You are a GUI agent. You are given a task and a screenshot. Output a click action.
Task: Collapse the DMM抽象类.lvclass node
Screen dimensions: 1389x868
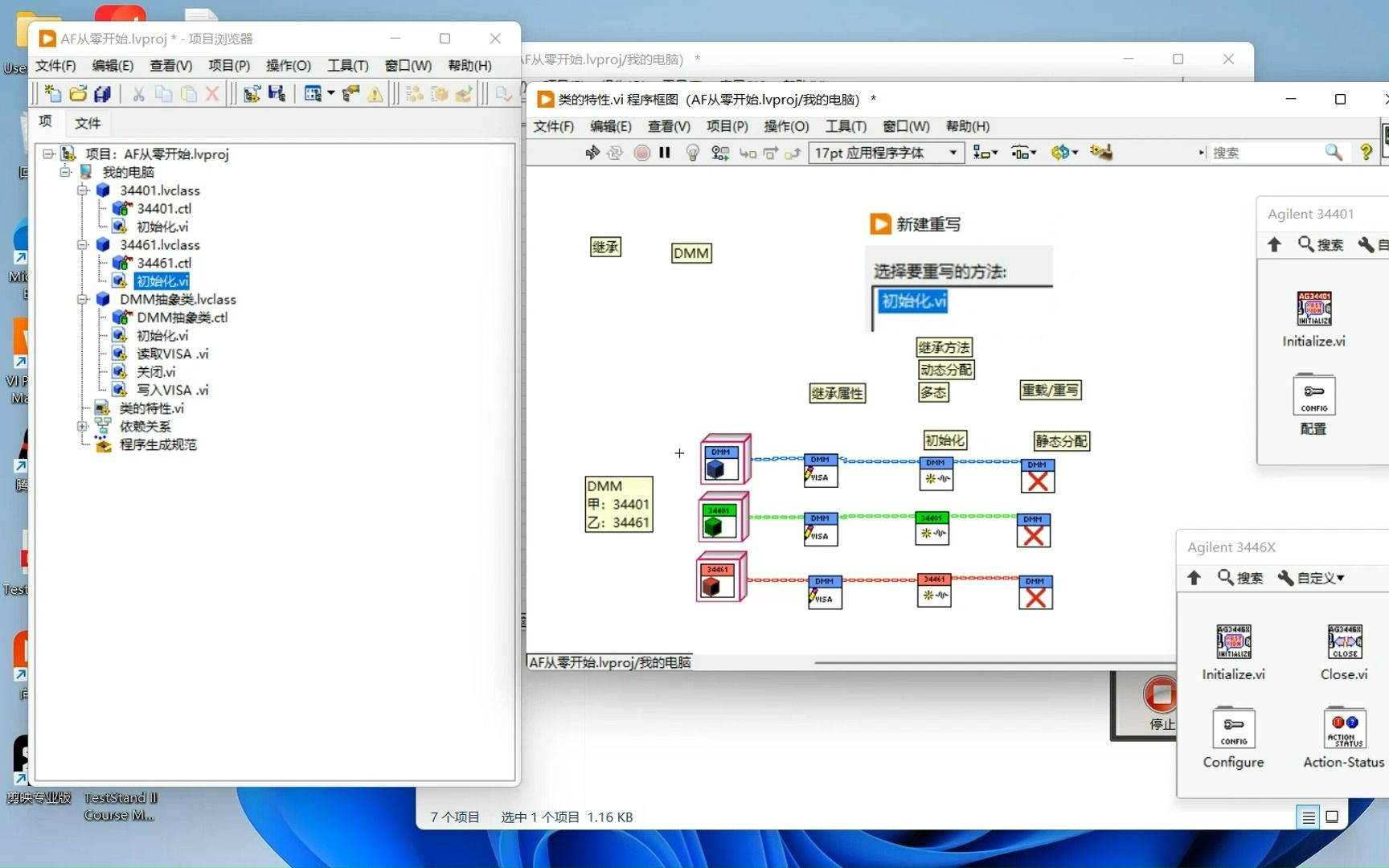coord(82,299)
